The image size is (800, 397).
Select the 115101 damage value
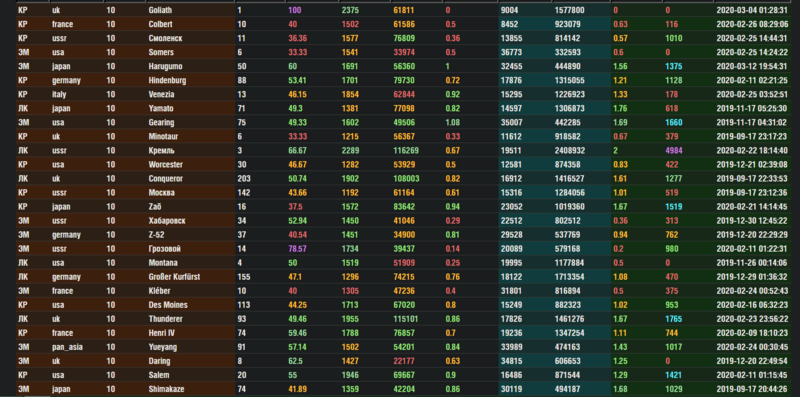[406, 319]
